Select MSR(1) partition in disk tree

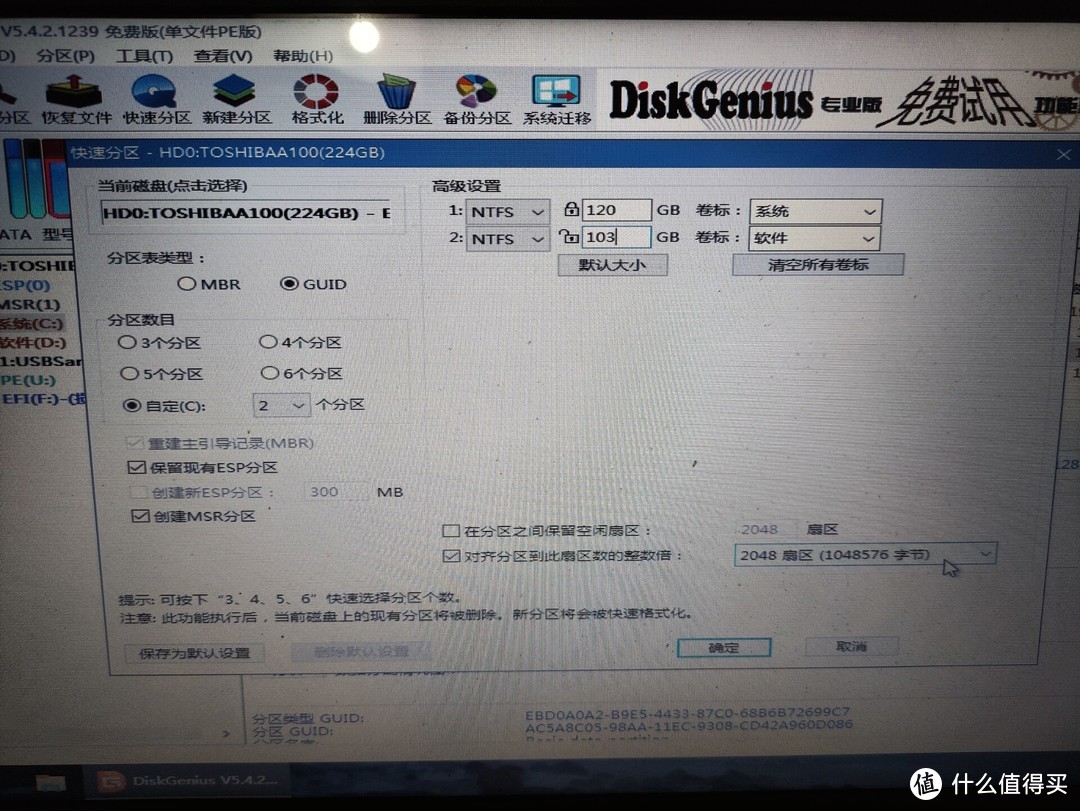pos(30,304)
